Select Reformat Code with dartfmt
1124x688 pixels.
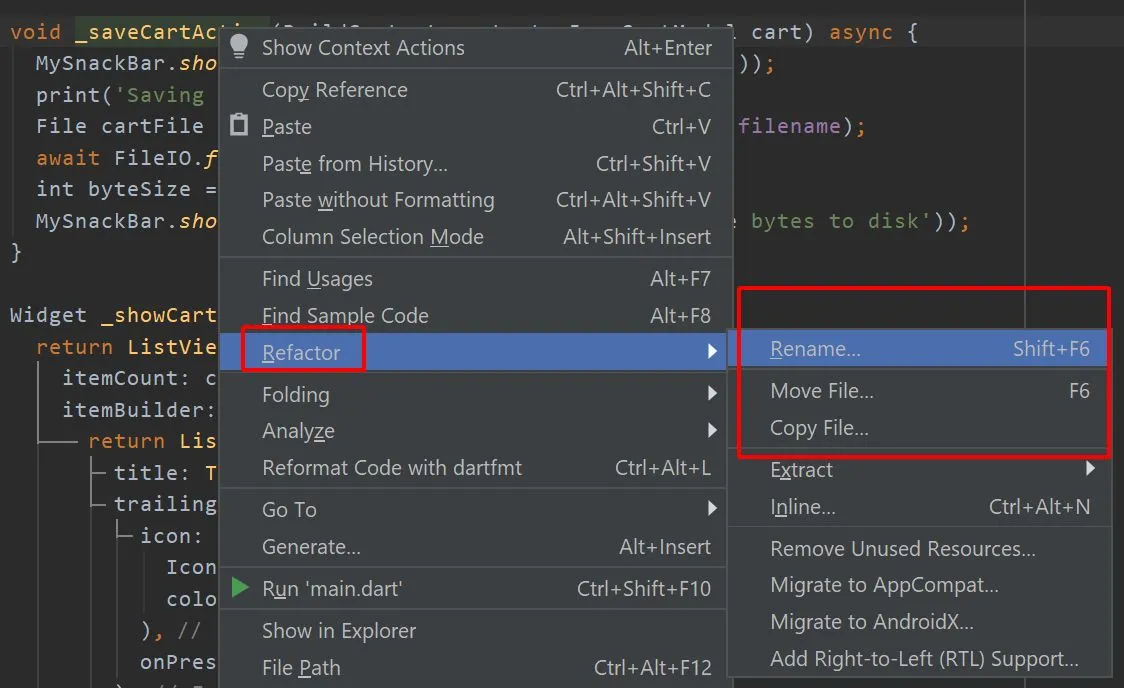[x=392, y=468]
